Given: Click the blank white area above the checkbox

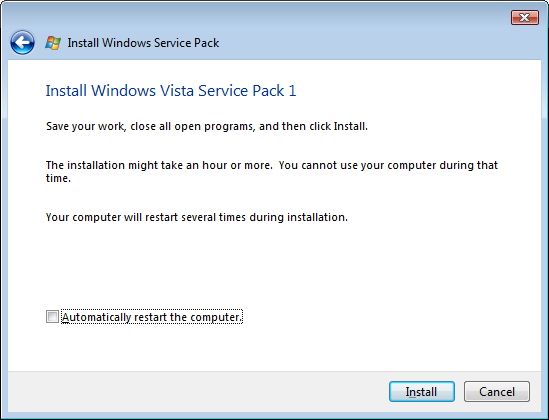Looking at the screenshot, I should 273,266.
